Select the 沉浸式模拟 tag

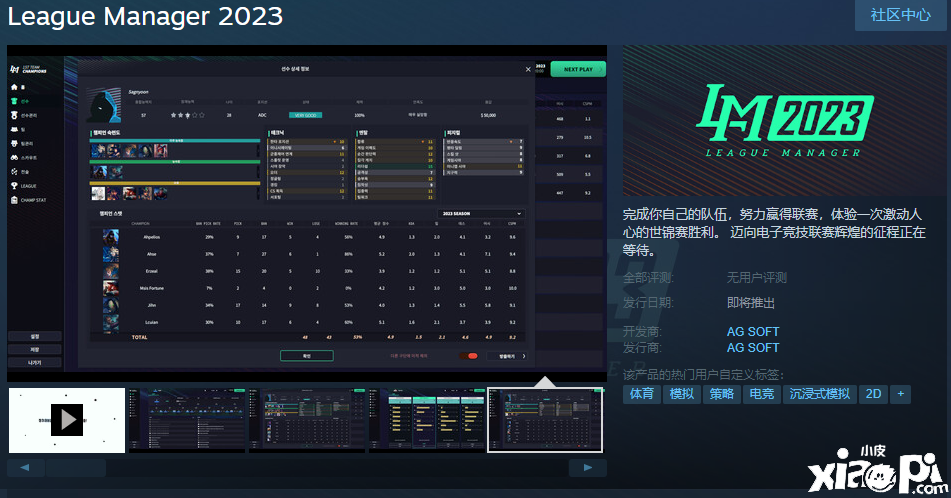820,394
